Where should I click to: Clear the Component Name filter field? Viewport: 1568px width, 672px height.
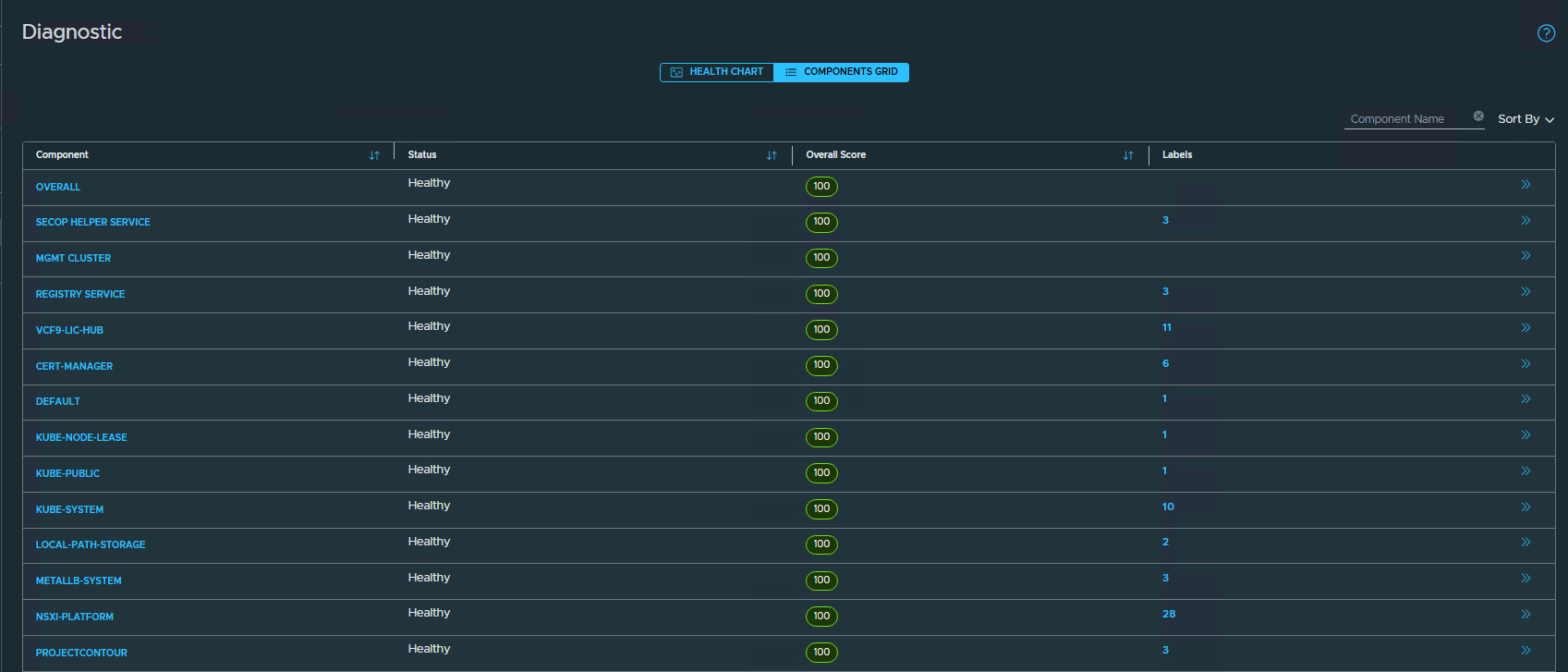pyautogui.click(x=1478, y=116)
